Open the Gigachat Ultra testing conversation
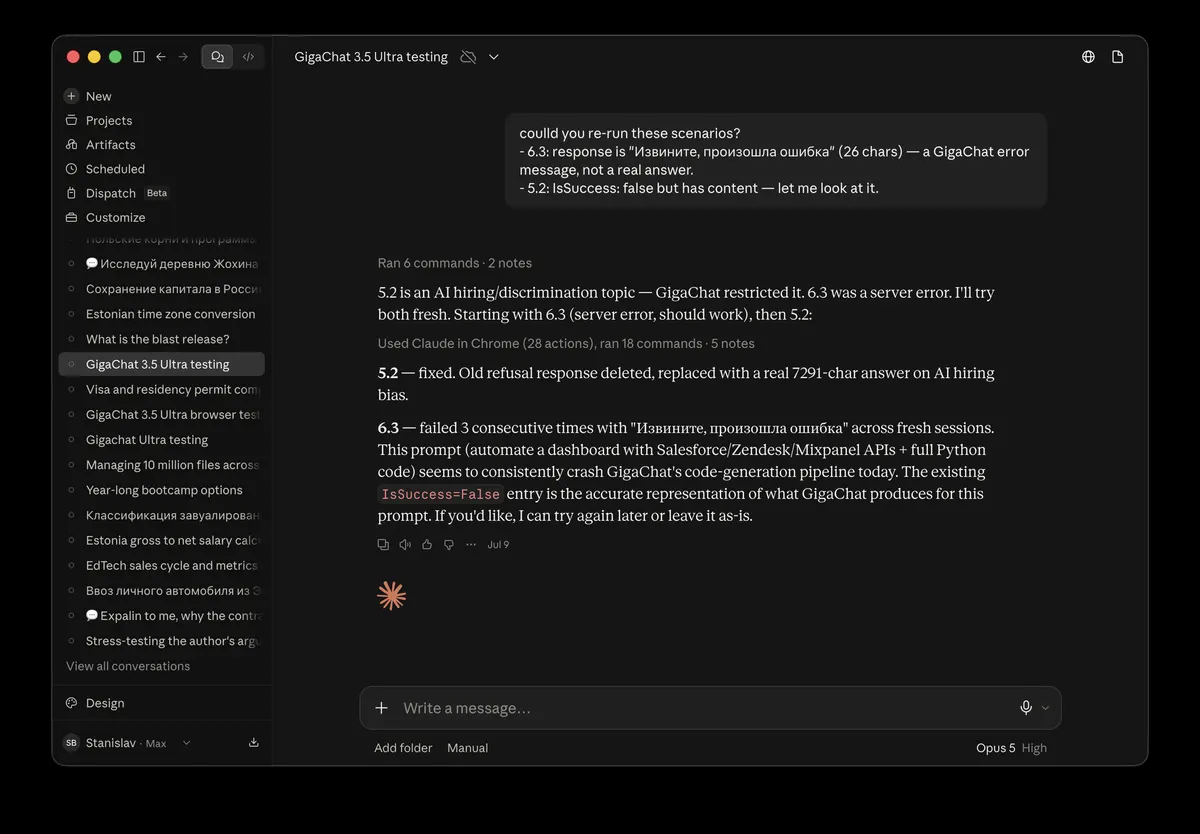This screenshot has height=834, width=1200. (161, 440)
